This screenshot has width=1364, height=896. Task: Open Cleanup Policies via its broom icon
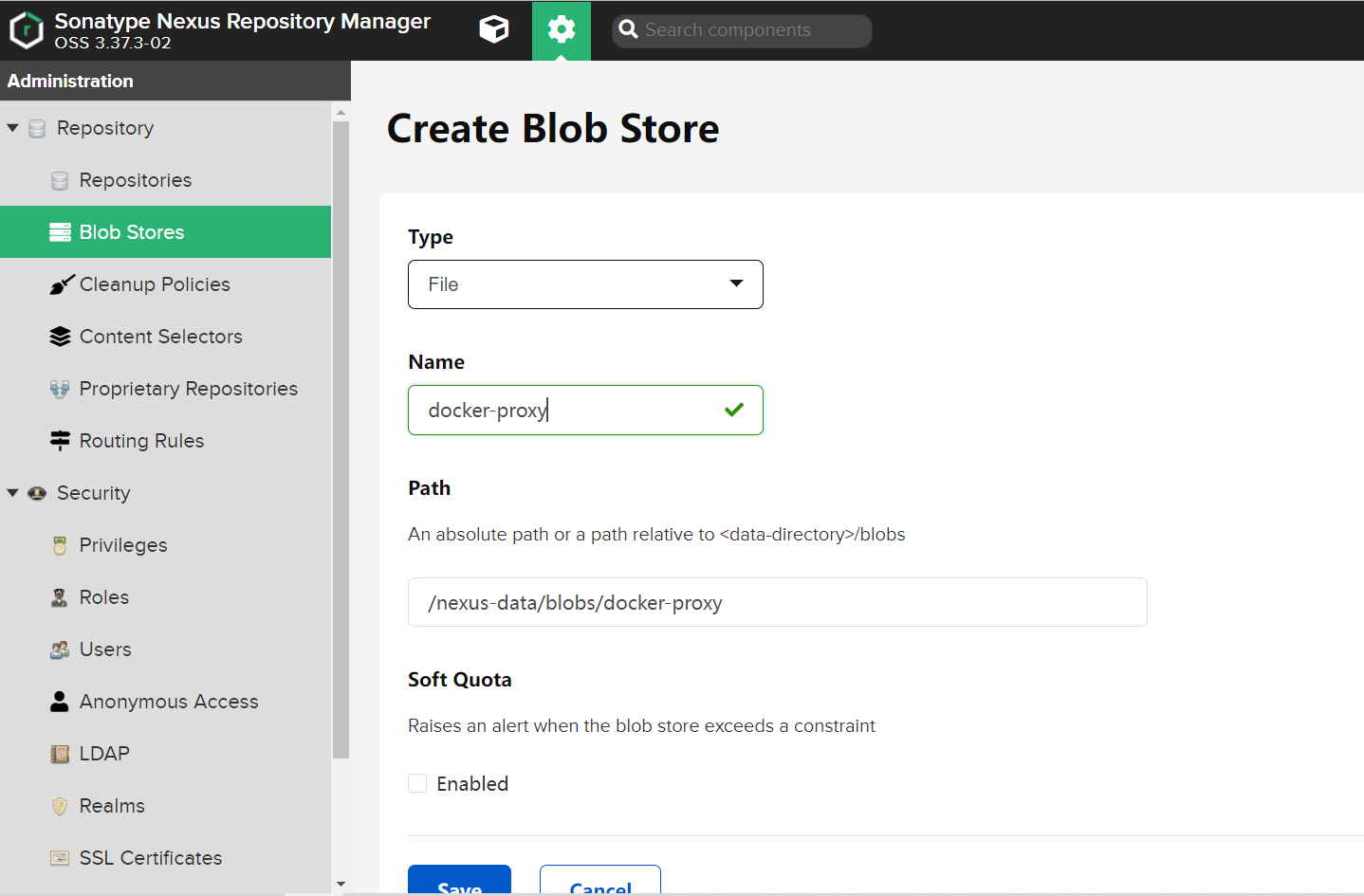pyautogui.click(x=61, y=284)
